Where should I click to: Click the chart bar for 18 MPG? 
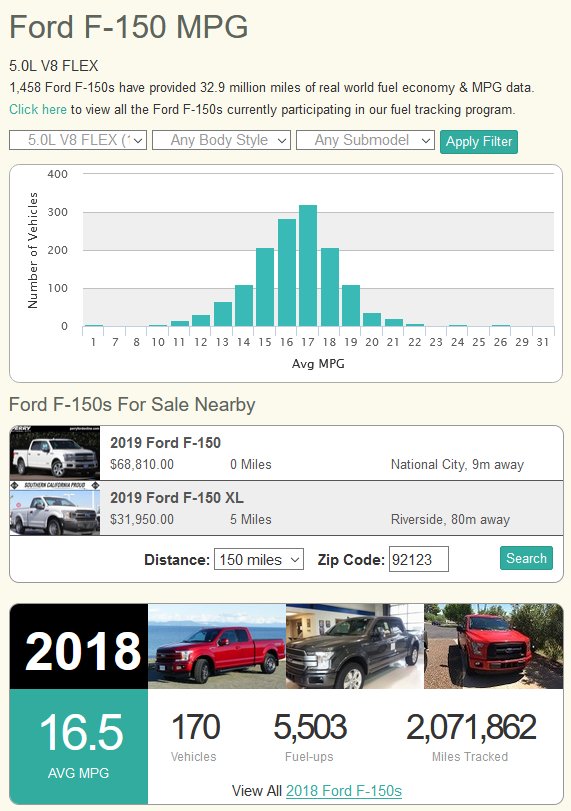(329, 287)
